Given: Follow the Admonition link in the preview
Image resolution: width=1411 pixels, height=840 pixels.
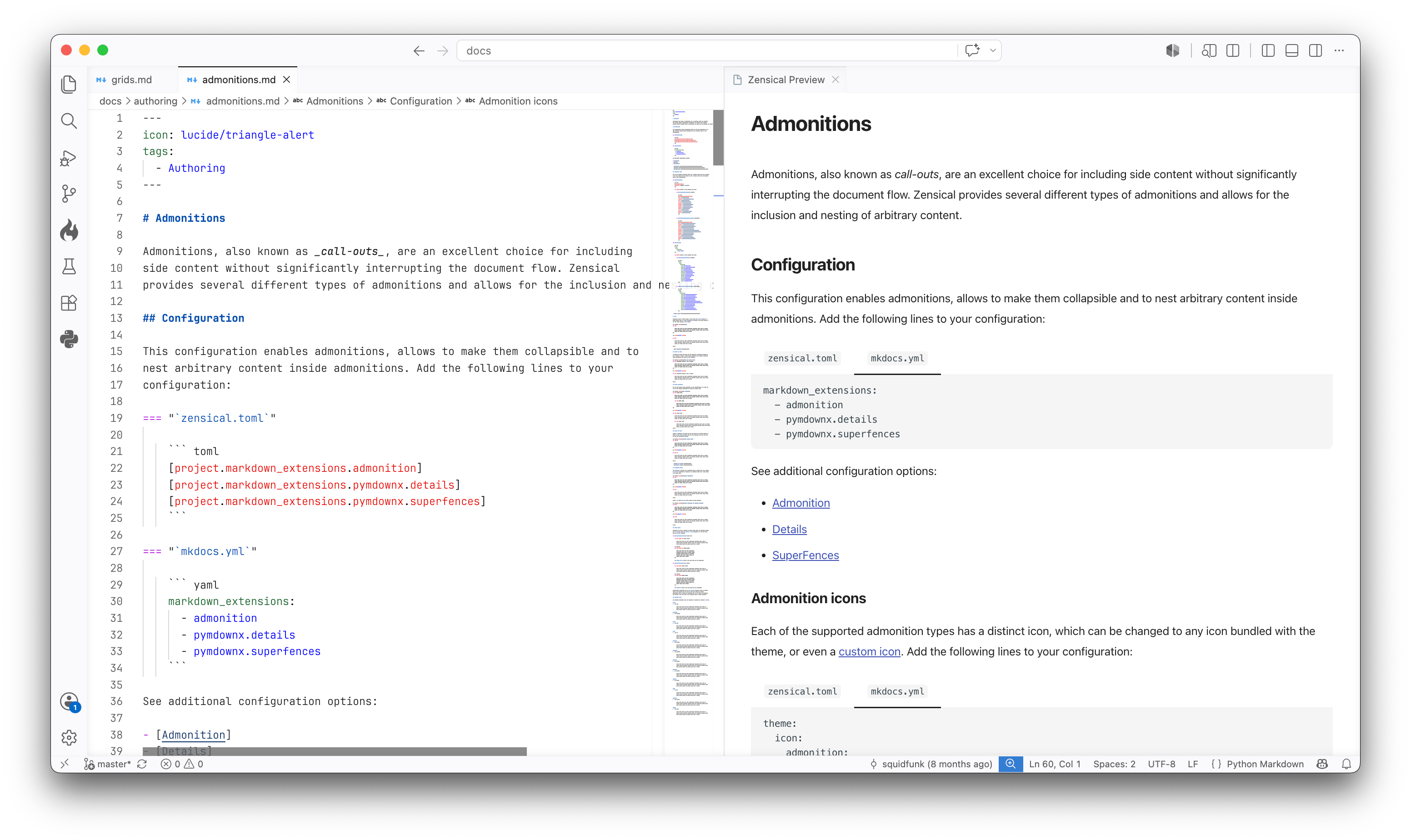Looking at the screenshot, I should pyautogui.click(x=801, y=503).
